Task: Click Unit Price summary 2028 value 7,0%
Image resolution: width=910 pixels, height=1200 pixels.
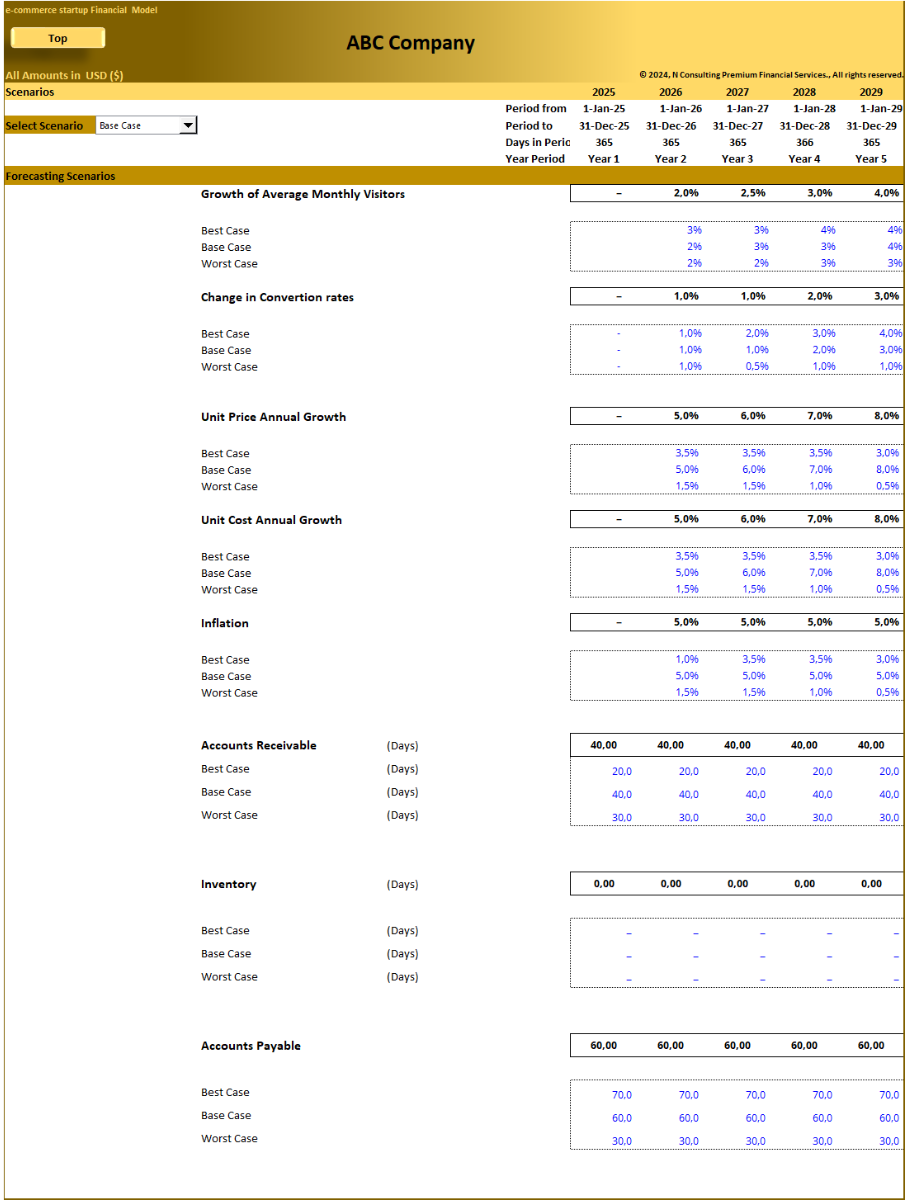Action: [819, 416]
